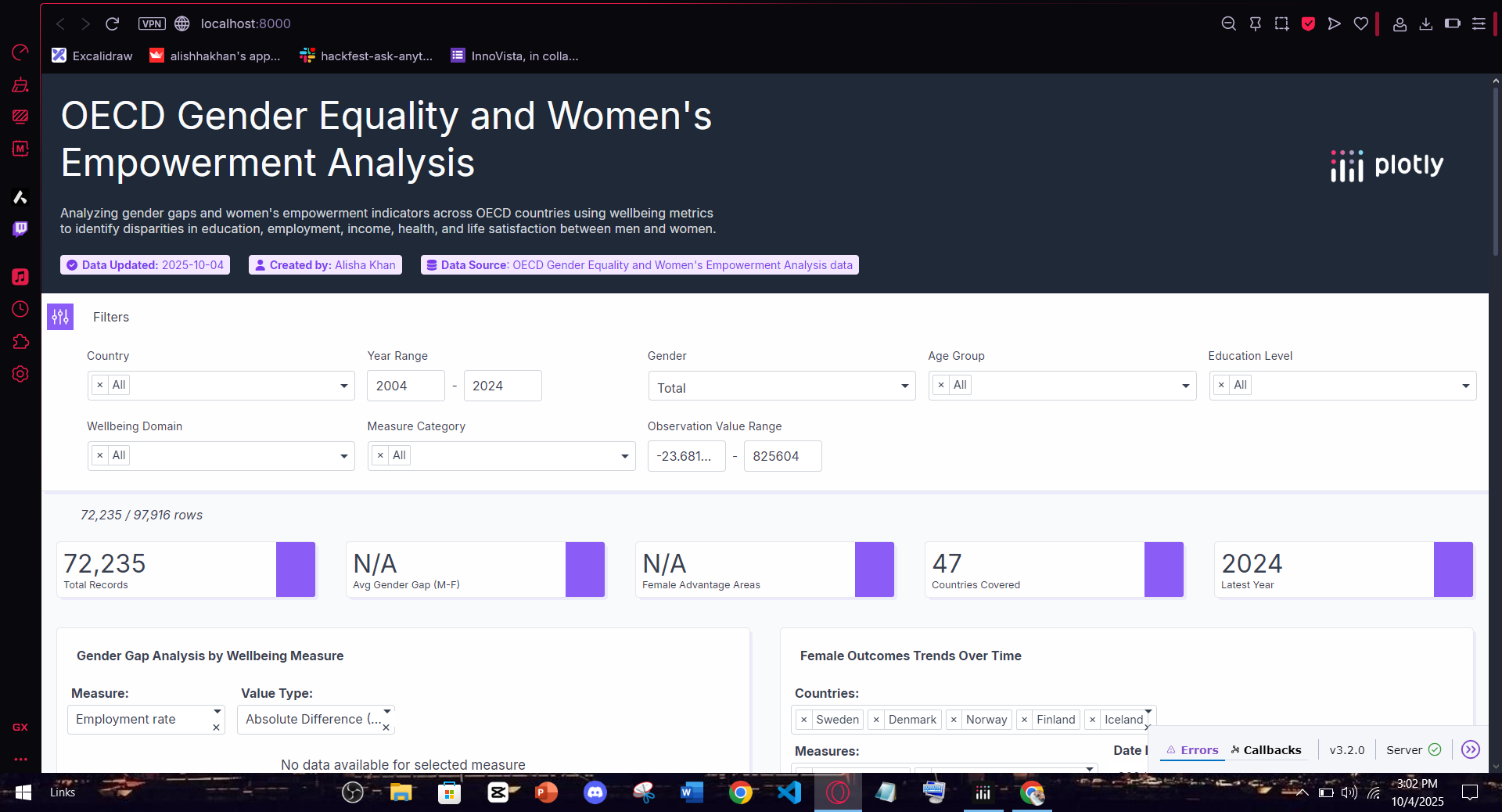
Task: Pin the page using the pin icon
Action: click(x=1256, y=23)
